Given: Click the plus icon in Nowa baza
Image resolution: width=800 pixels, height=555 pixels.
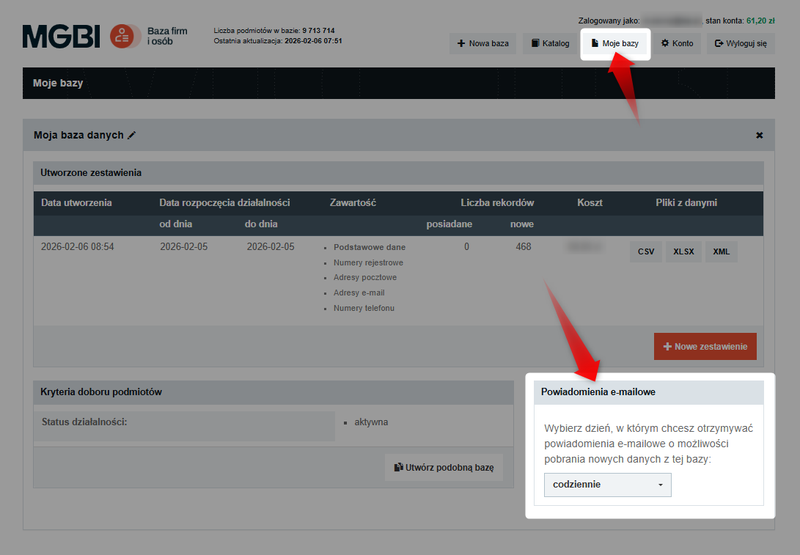Looking at the screenshot, I should pos(461,44).
